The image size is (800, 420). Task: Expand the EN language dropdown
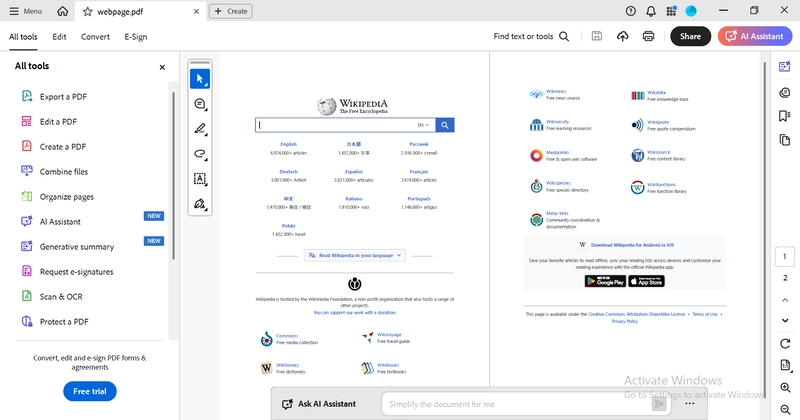[423, 125]
